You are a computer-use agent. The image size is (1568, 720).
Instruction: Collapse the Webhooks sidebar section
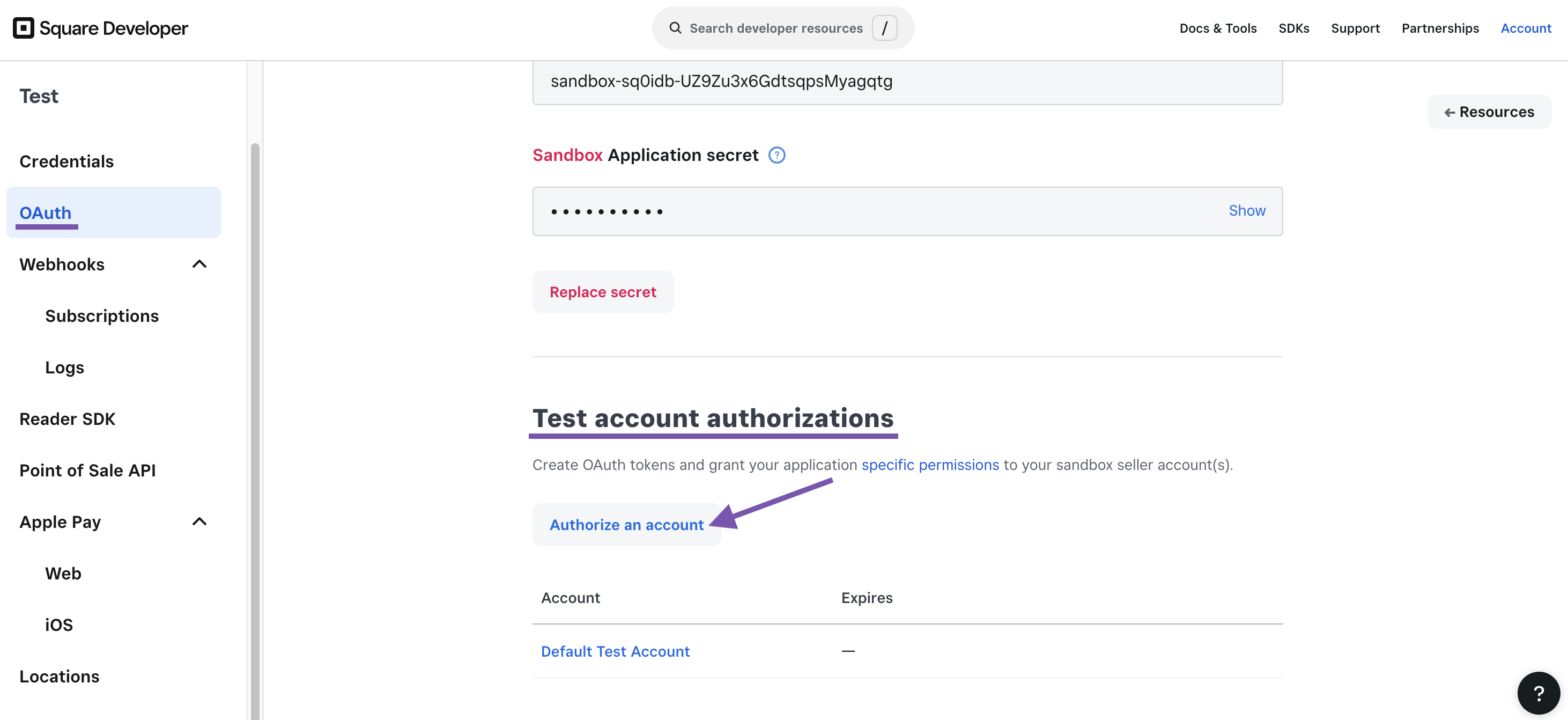pos(199,265)
